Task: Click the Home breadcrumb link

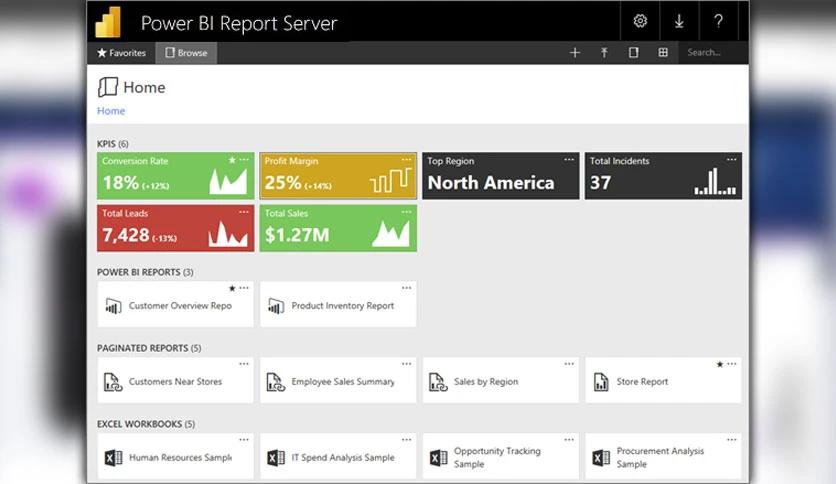Action: point(111,111)
